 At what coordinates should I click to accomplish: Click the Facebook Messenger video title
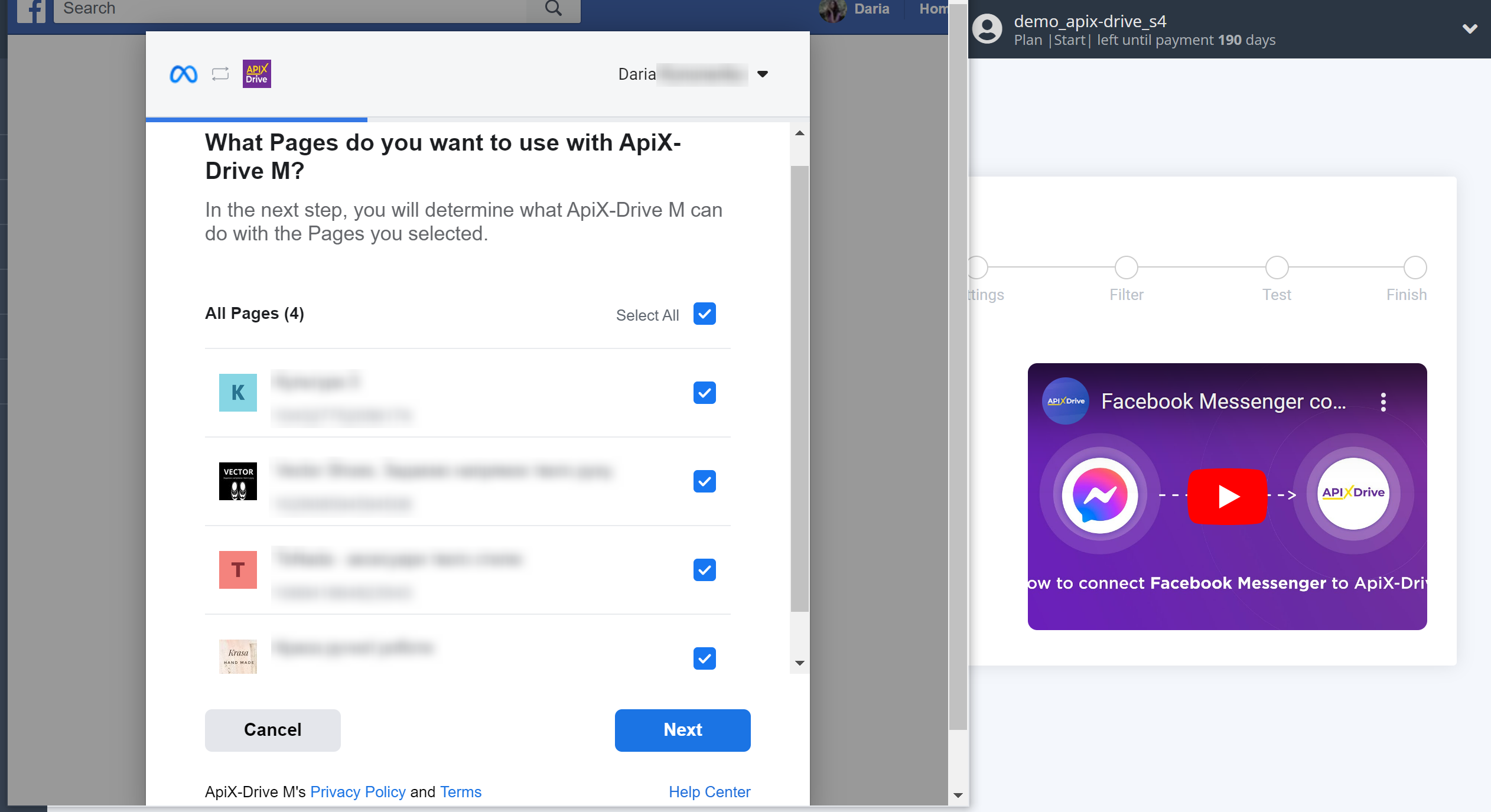pyautogui.click(x=1223, y=402)
